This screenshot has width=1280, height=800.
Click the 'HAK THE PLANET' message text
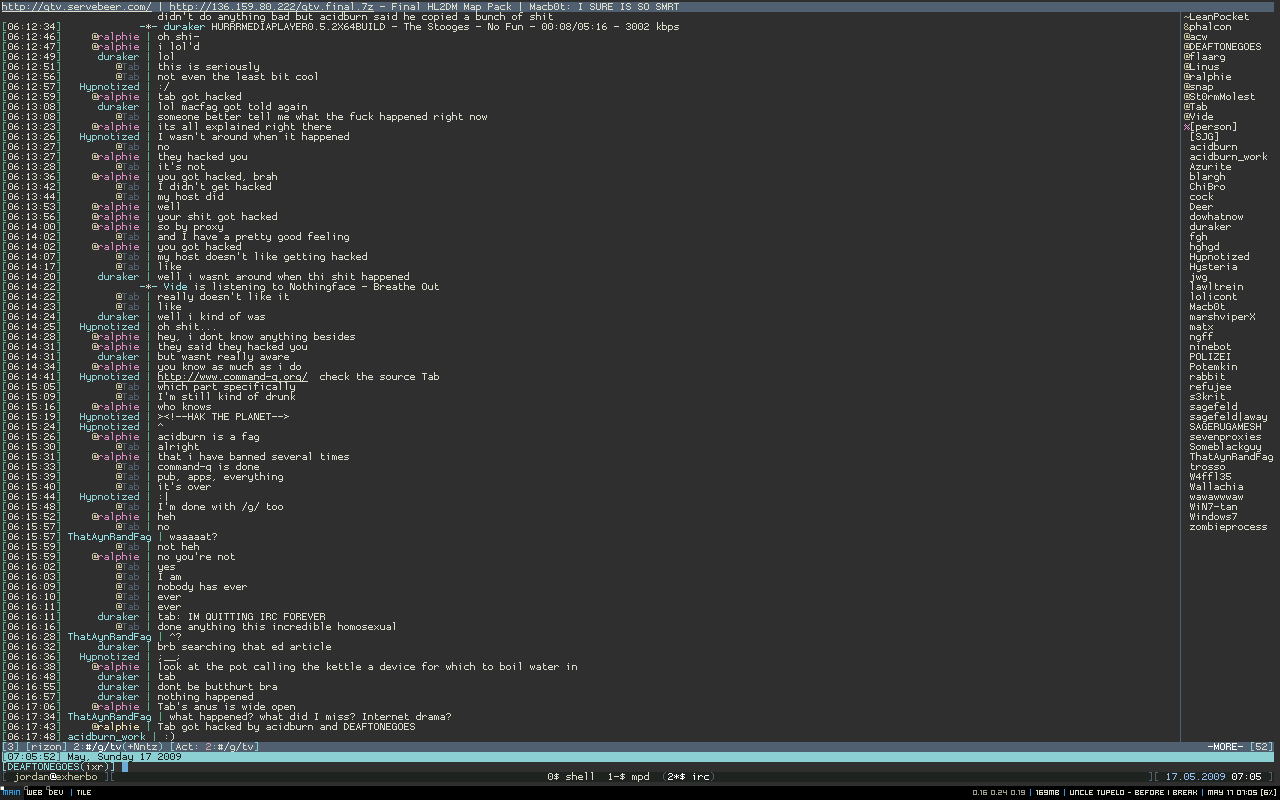click(x=223, y=417)
